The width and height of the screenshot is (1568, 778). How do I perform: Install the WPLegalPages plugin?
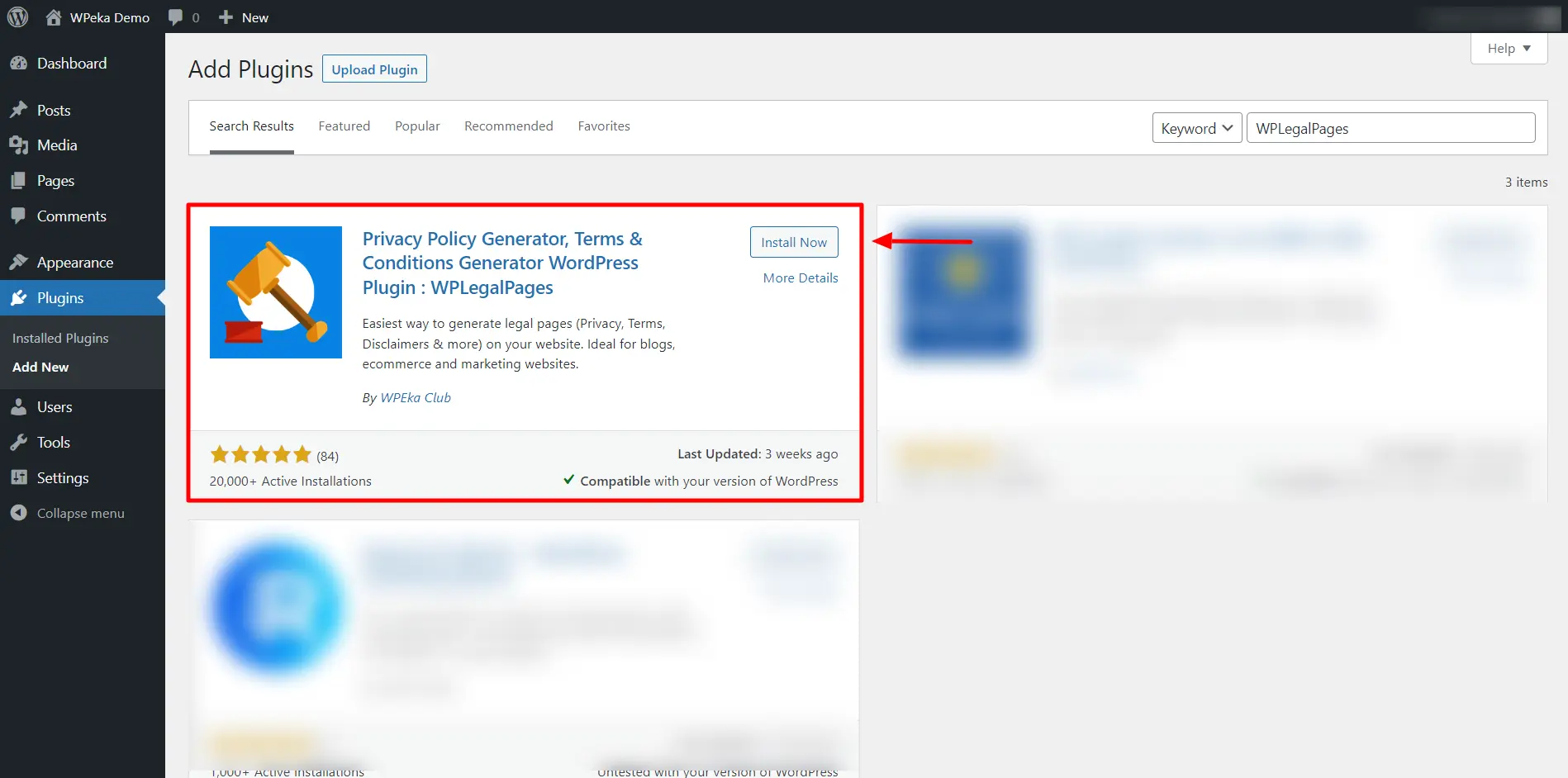click(x=793, y=241)
